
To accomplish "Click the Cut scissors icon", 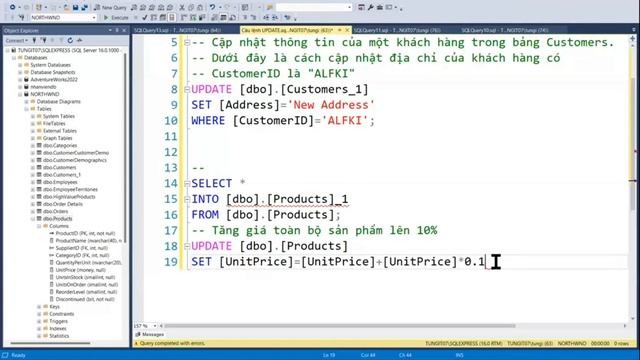I will pos(182,7).
